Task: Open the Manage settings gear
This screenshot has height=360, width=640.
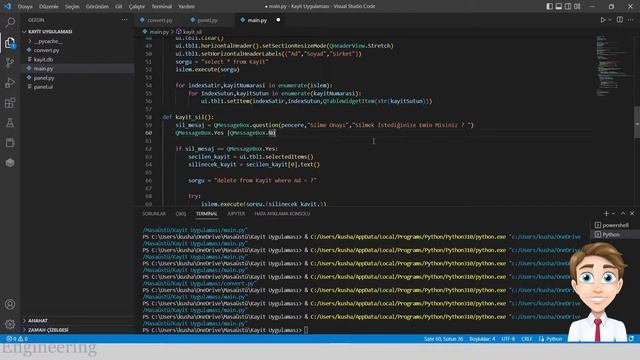Action: click(10, 324)
